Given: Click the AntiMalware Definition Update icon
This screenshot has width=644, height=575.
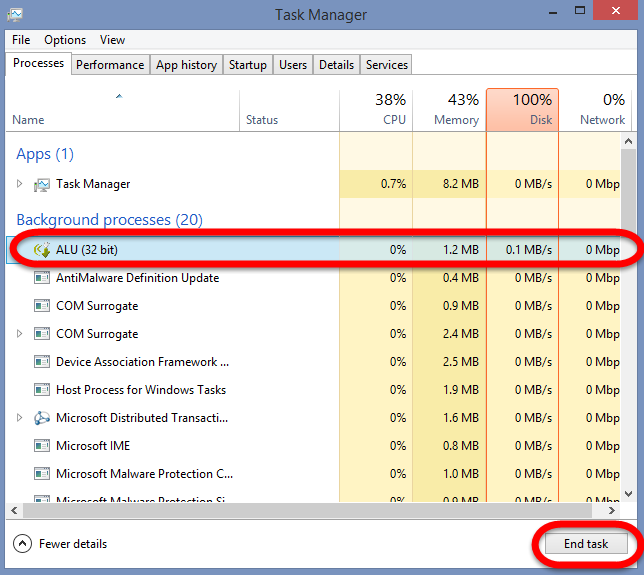Looking at the screenshot, I should click(x=42, y=278).
